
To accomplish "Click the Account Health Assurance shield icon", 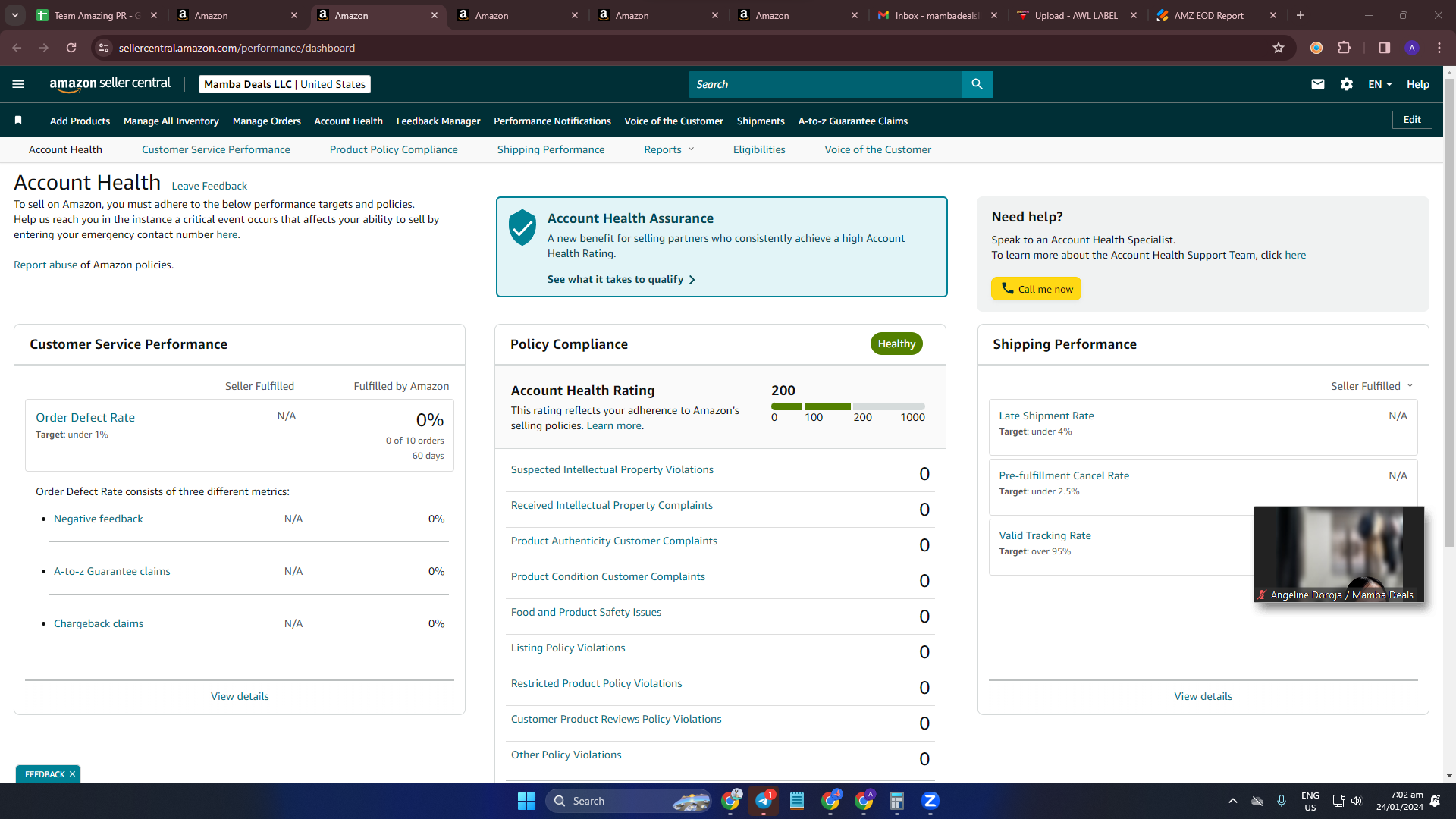I will (522, 227).
